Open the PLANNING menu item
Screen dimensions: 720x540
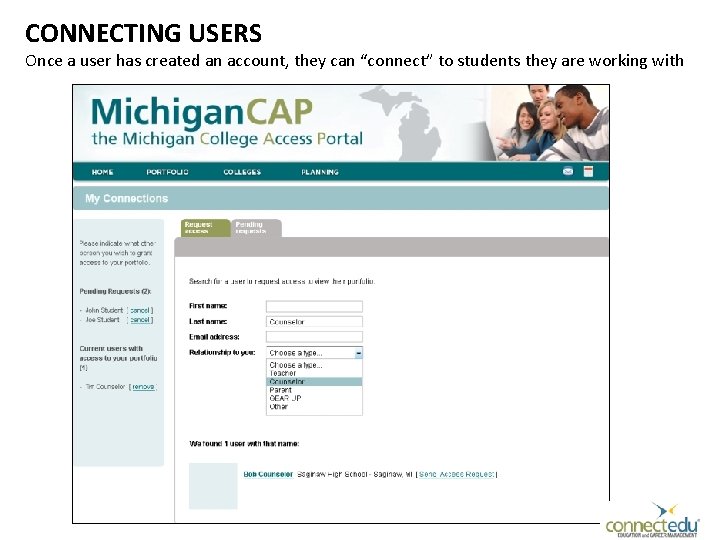[320, 172]
